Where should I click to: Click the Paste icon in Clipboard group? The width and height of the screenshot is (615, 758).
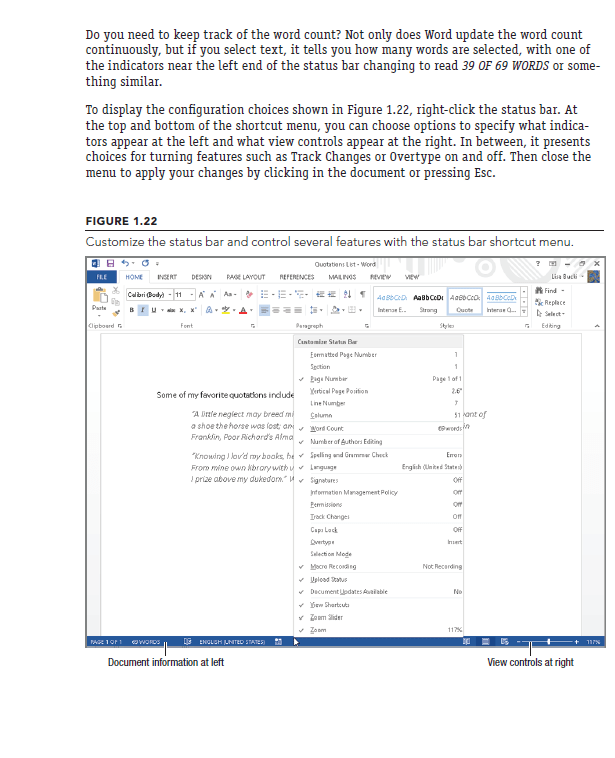tap(99, 299)
